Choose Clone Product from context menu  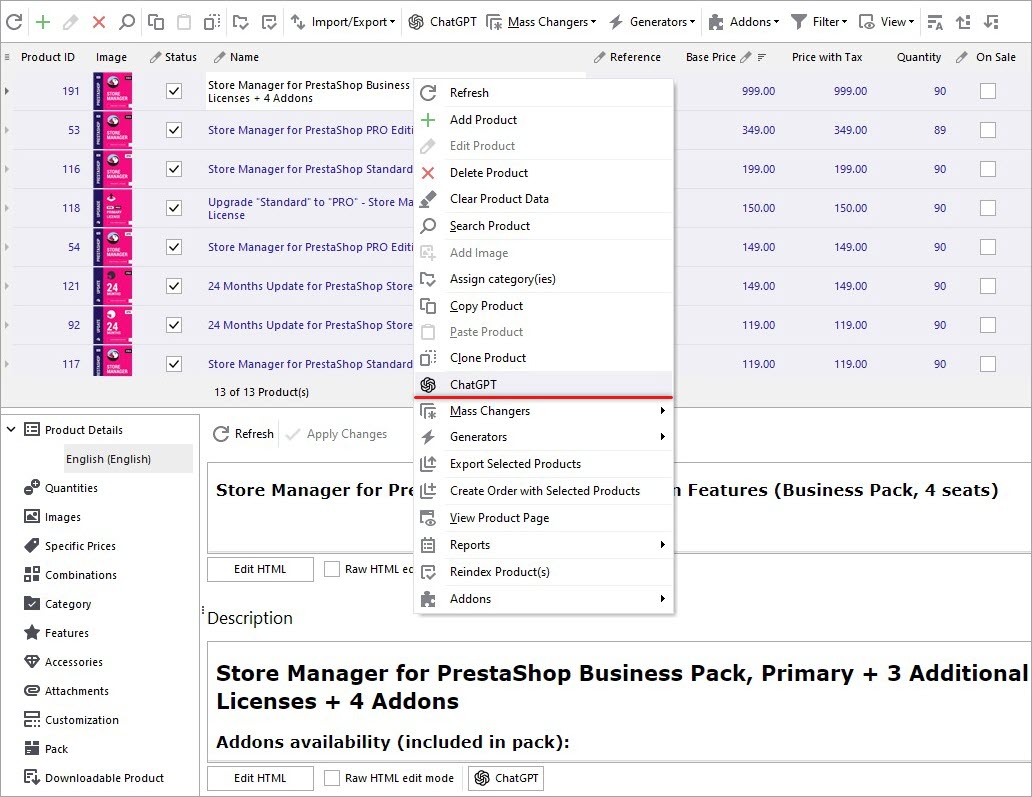click(544, 357)
